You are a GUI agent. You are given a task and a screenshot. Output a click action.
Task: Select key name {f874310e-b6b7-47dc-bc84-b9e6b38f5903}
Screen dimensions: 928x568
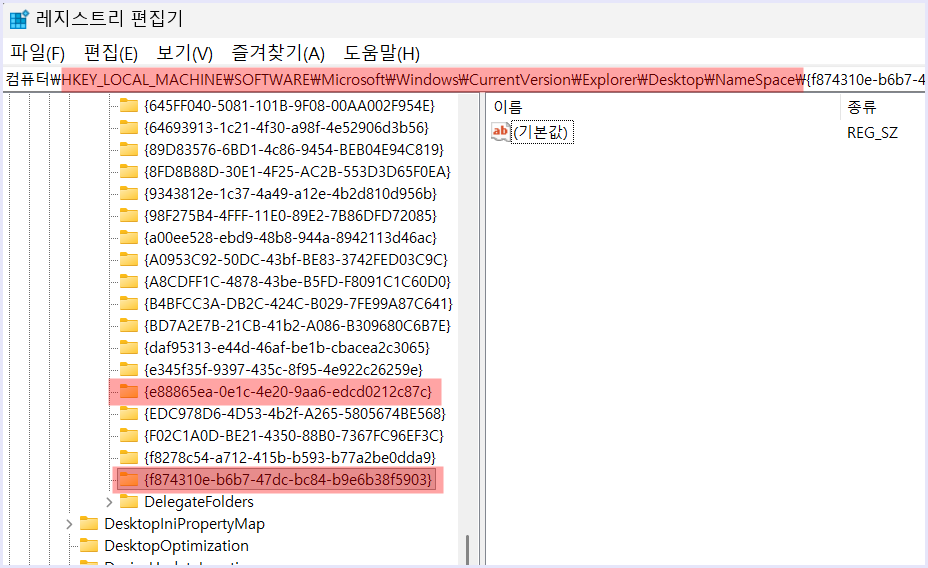point(288,479)
